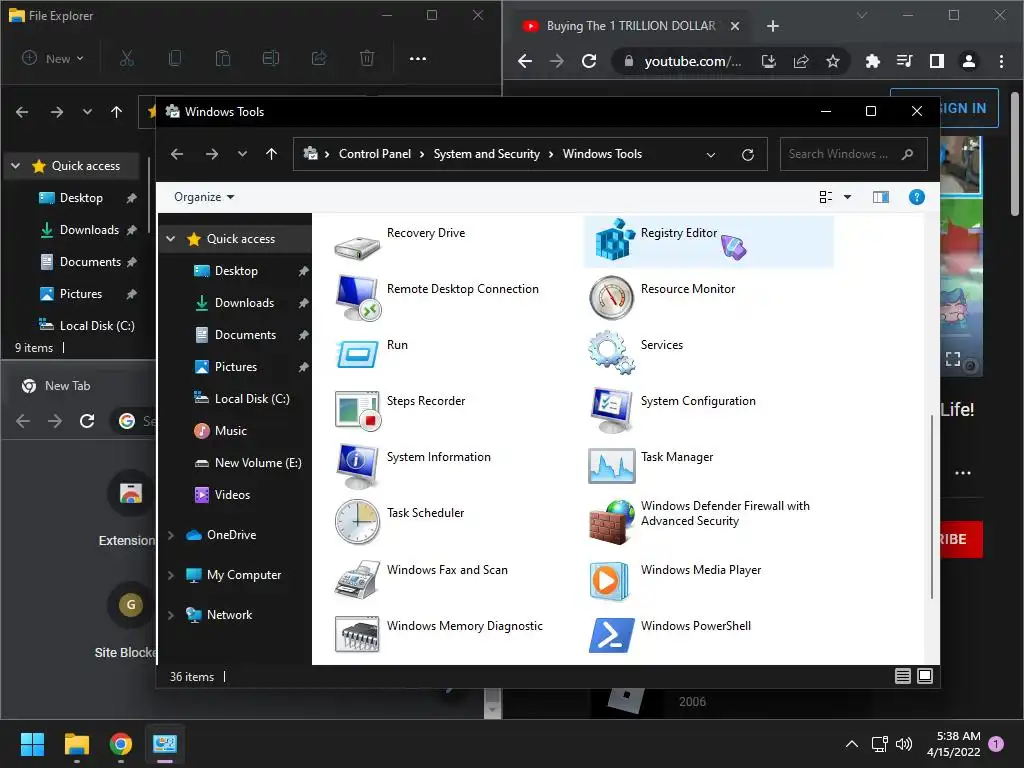Viewport: 1024px width, 768px height.
Task: Open Windows Memory Diagnostic icon
Action: coord(357,634)
